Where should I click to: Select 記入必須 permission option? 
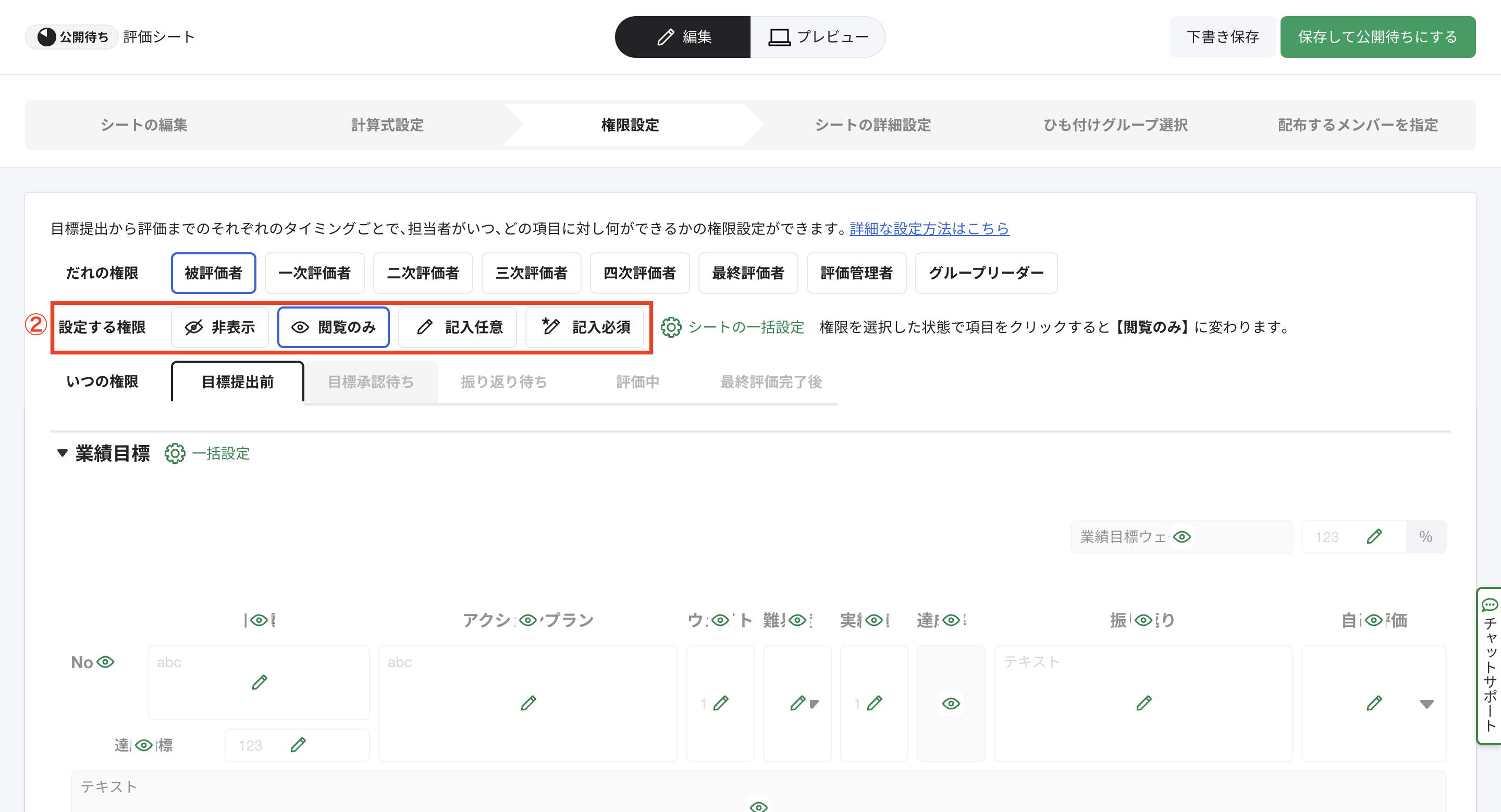[585, 327]
